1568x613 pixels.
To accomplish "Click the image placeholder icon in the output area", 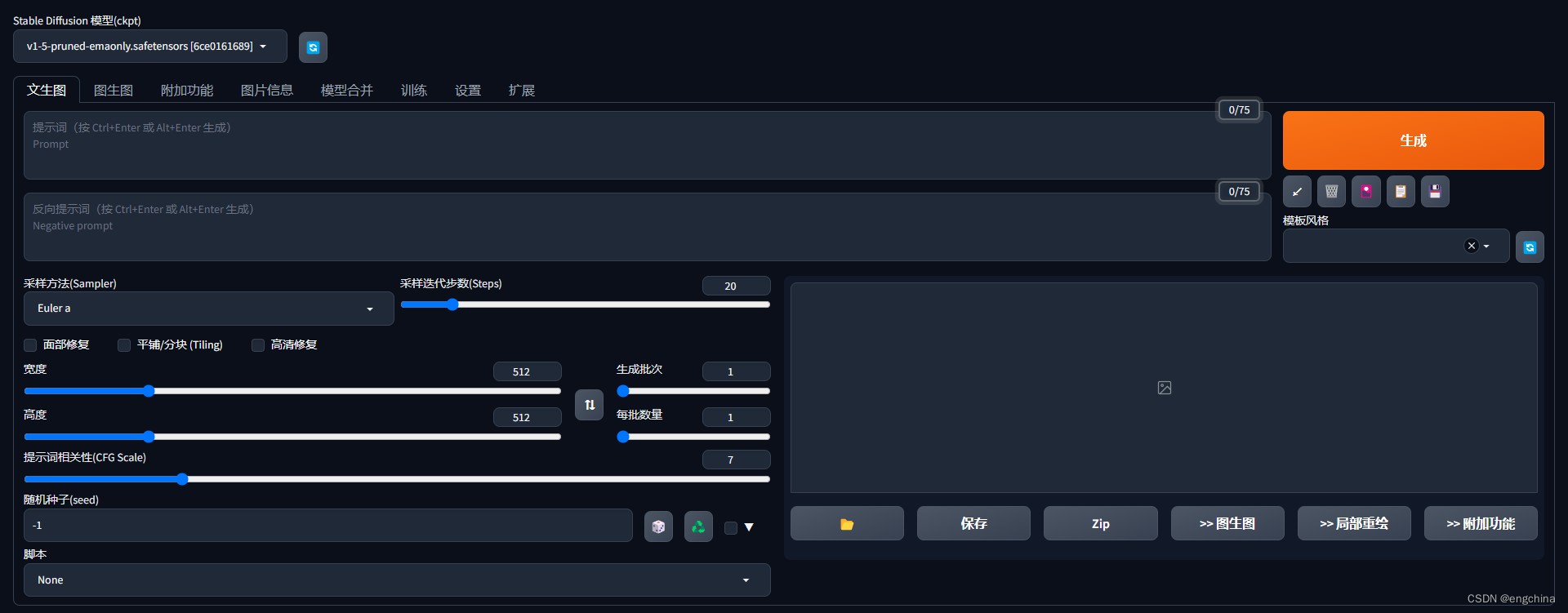I will (x=1165, y=388).
